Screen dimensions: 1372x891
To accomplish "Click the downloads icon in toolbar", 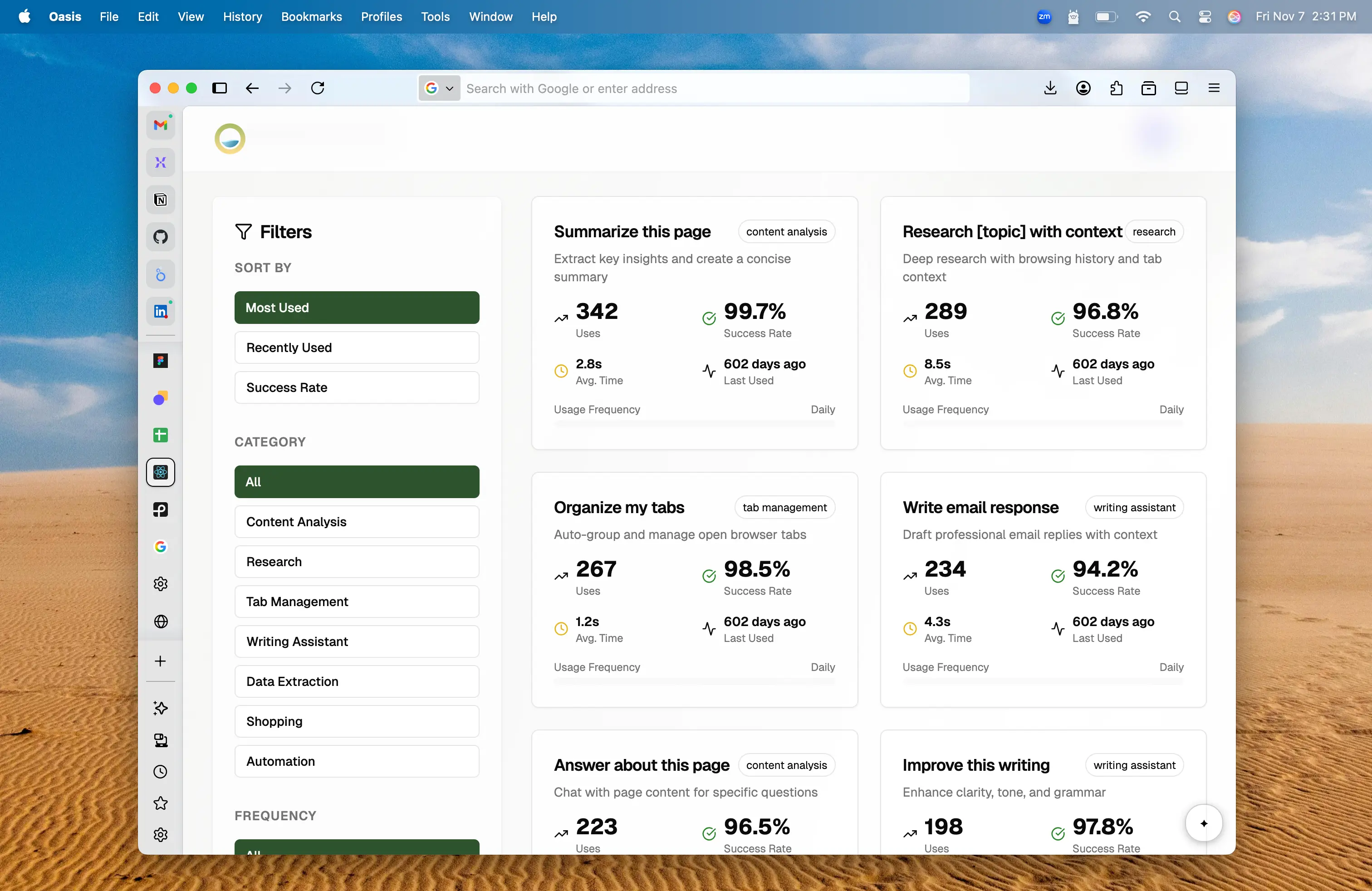I will coord(1050,88).
